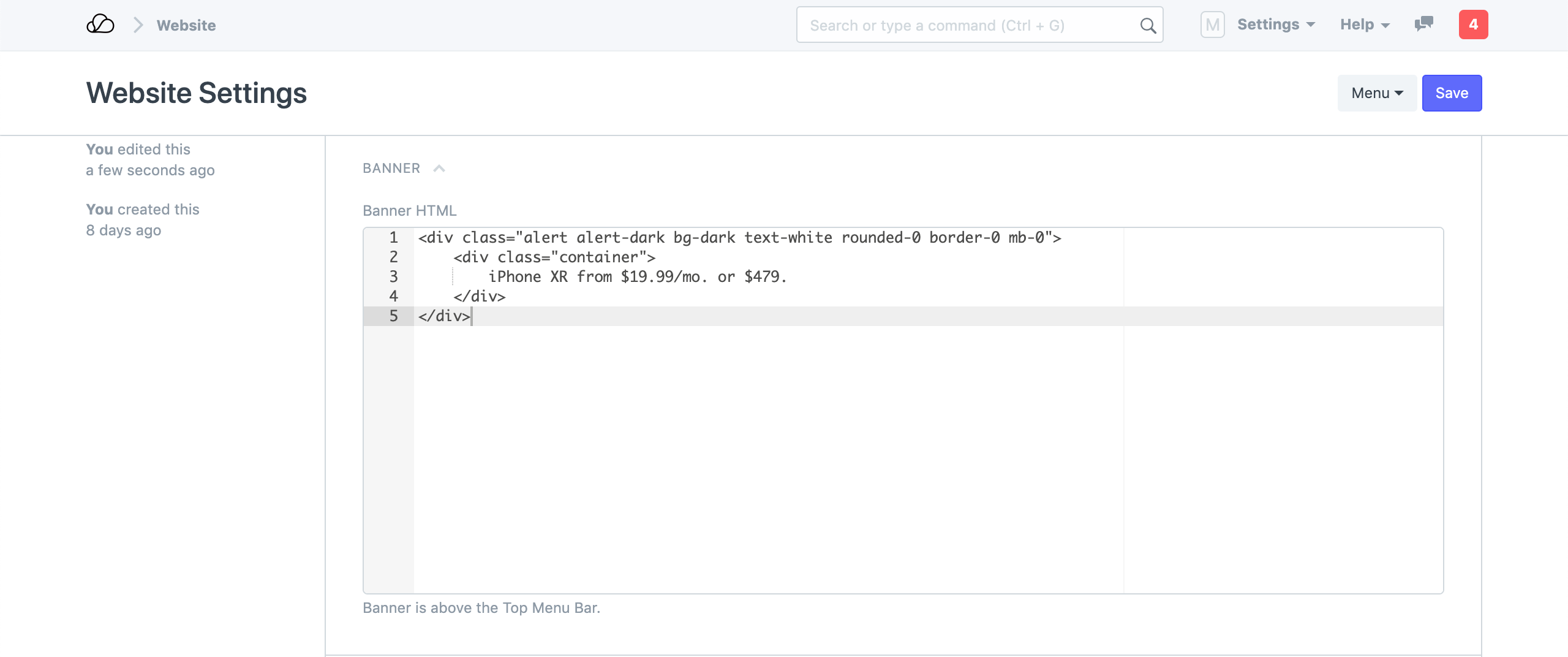
Task: Open the Menu dropdown button
Action: (x=1376, y=93)
